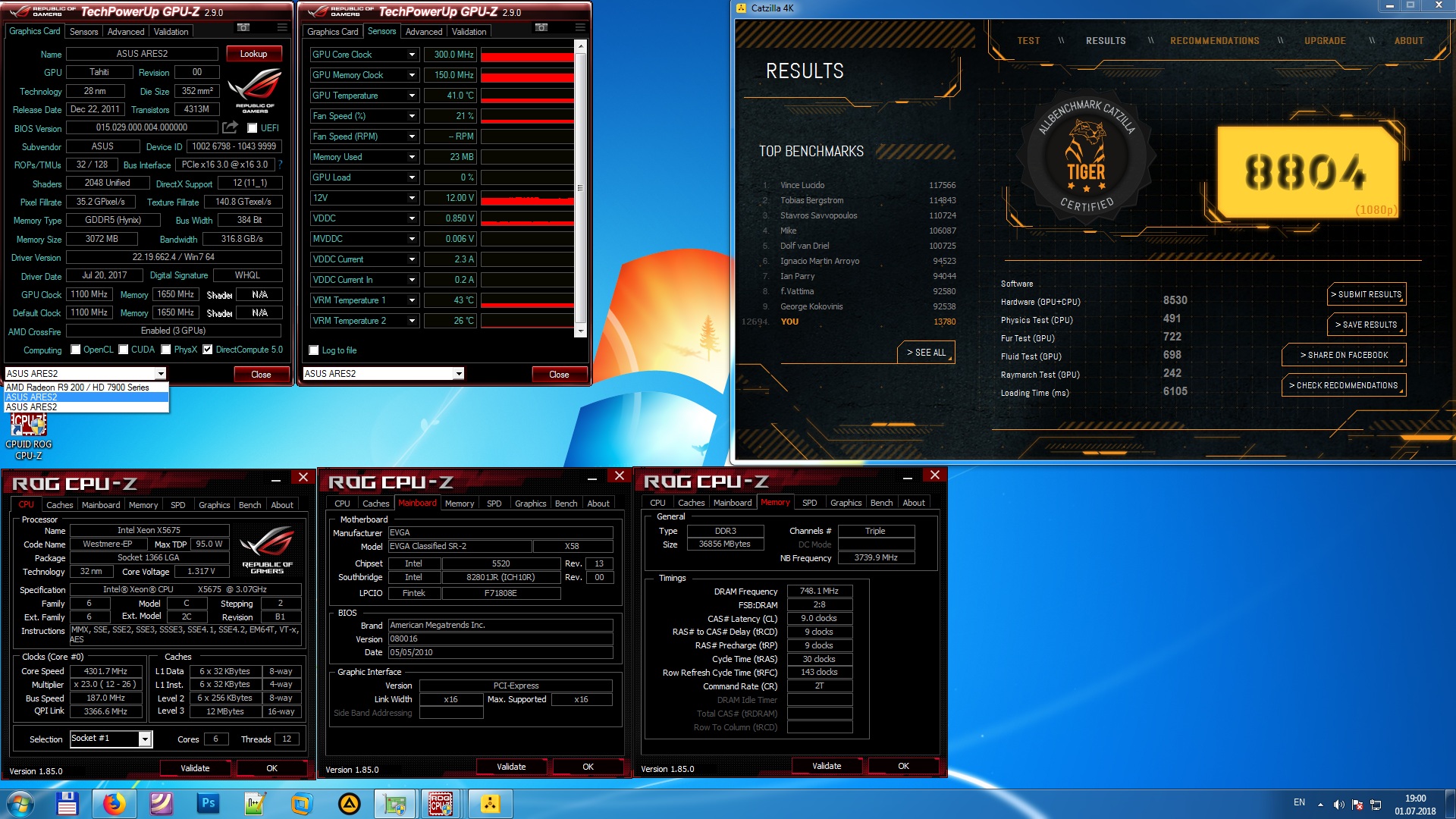Click network icon in system tray
The height and width of the screenshot is (819, 1456).
pos(1376,805)
